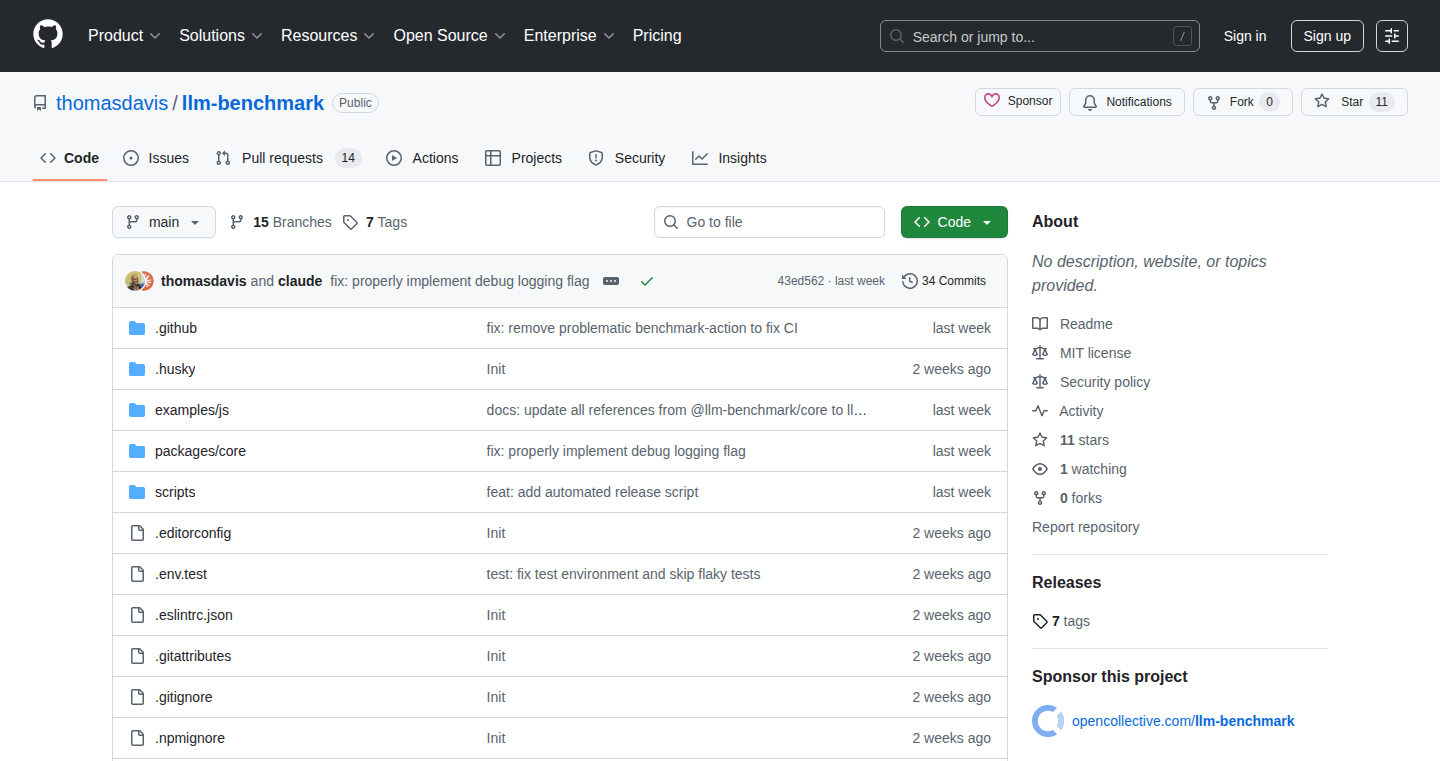This screenshot has width=1440, height=761.
Task: Expand the Resources menu
Action: click(x=328, y=36)
